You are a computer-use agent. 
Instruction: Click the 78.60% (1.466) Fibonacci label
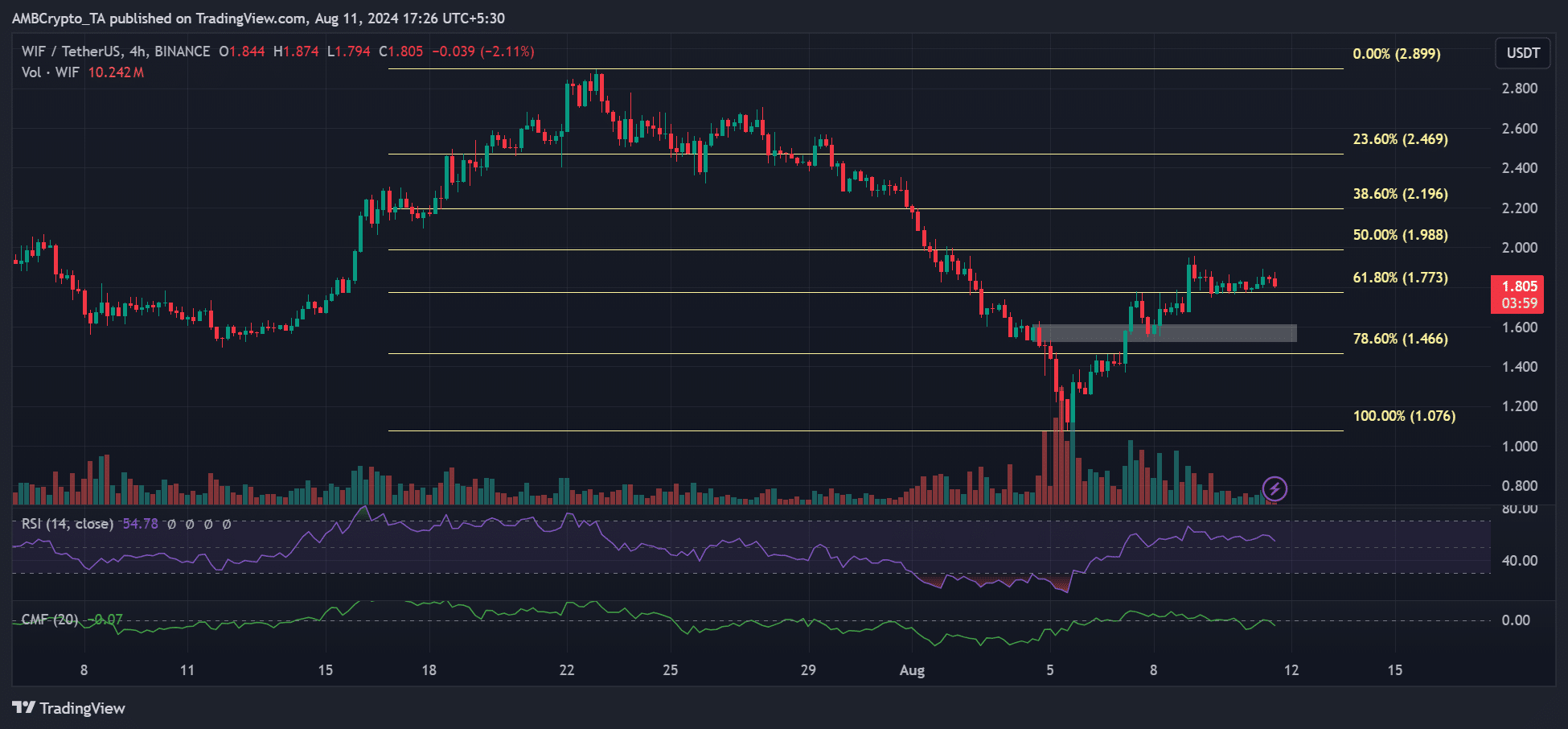point(1400,339)
